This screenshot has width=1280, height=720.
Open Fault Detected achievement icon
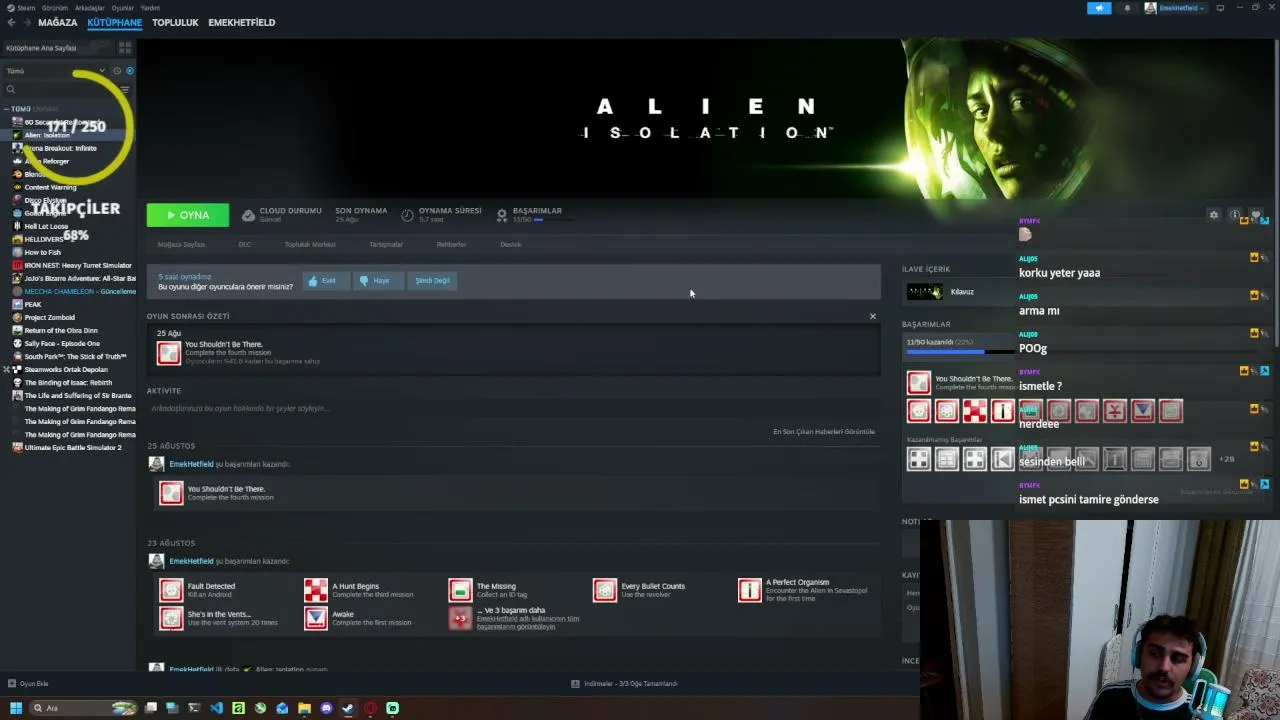(171, 590)
